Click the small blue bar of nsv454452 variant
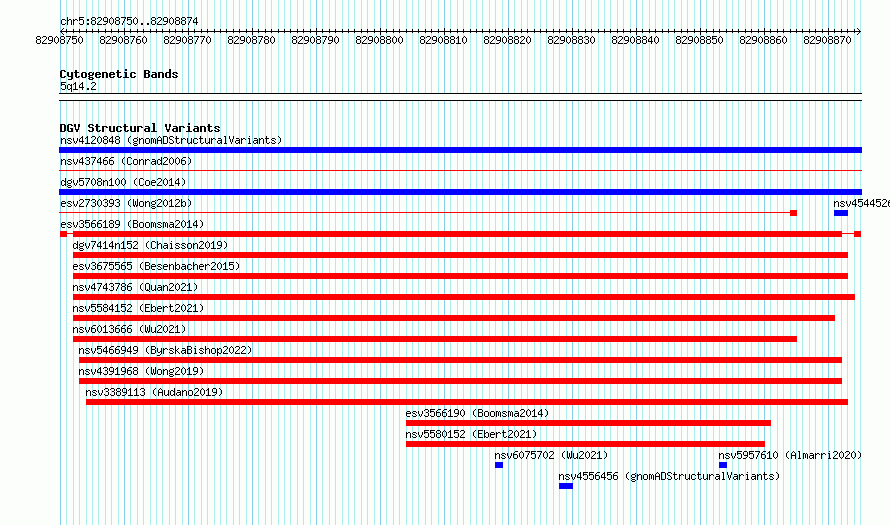Image resolution: width=890 pixels, height=525 pixels. coord(841,213)
